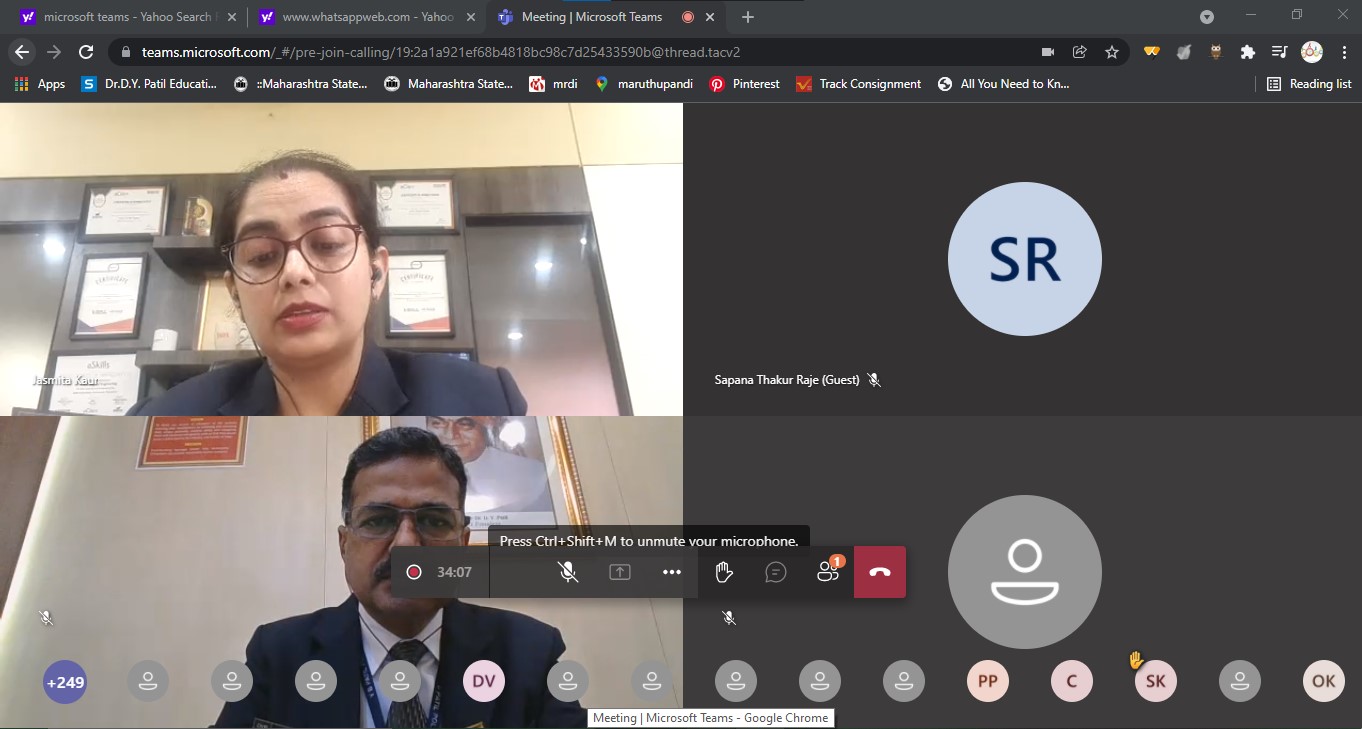
Task: Open the Apps bookmark shortcut
Action: click(x=41, y=84)
